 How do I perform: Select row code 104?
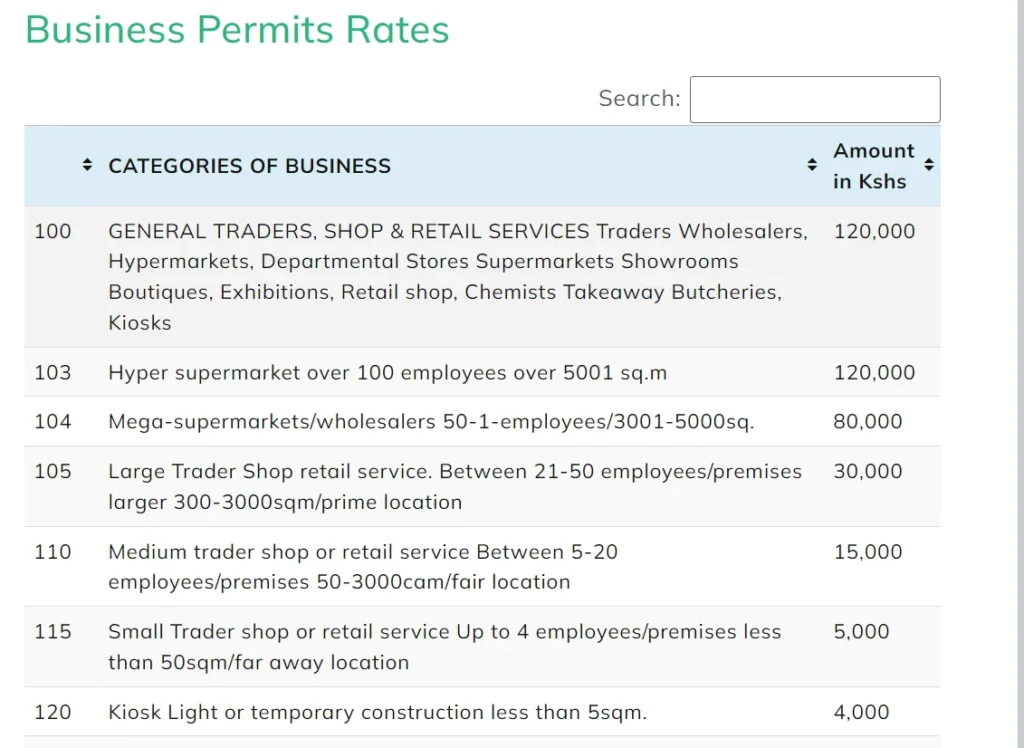tap(53, 422)
